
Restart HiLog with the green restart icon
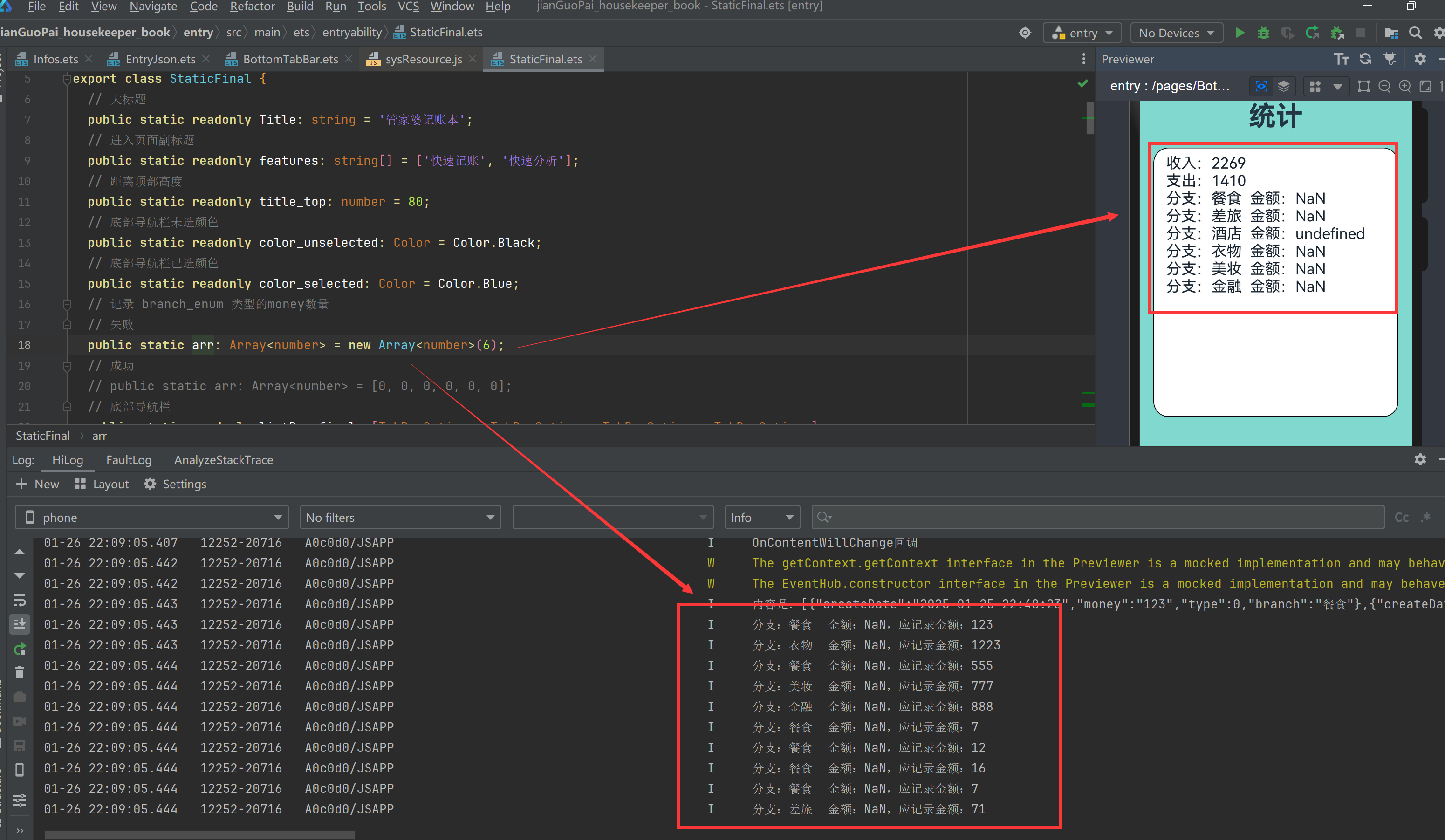pos(20,649)
